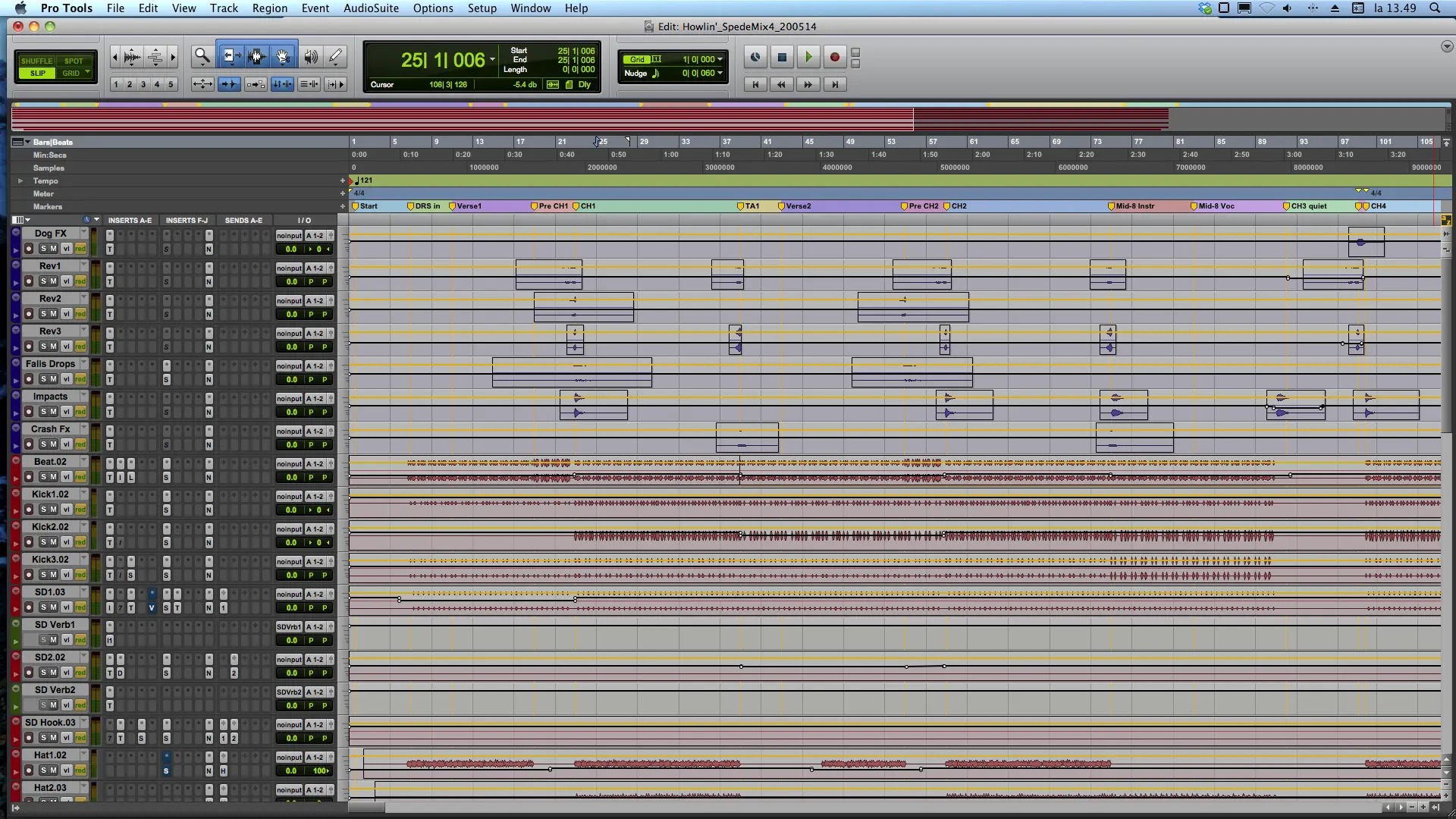The width and height of the screenshot is (1456, 819).
Task: Open the AudioSuite menu
Action: click(x=371, y=8)
